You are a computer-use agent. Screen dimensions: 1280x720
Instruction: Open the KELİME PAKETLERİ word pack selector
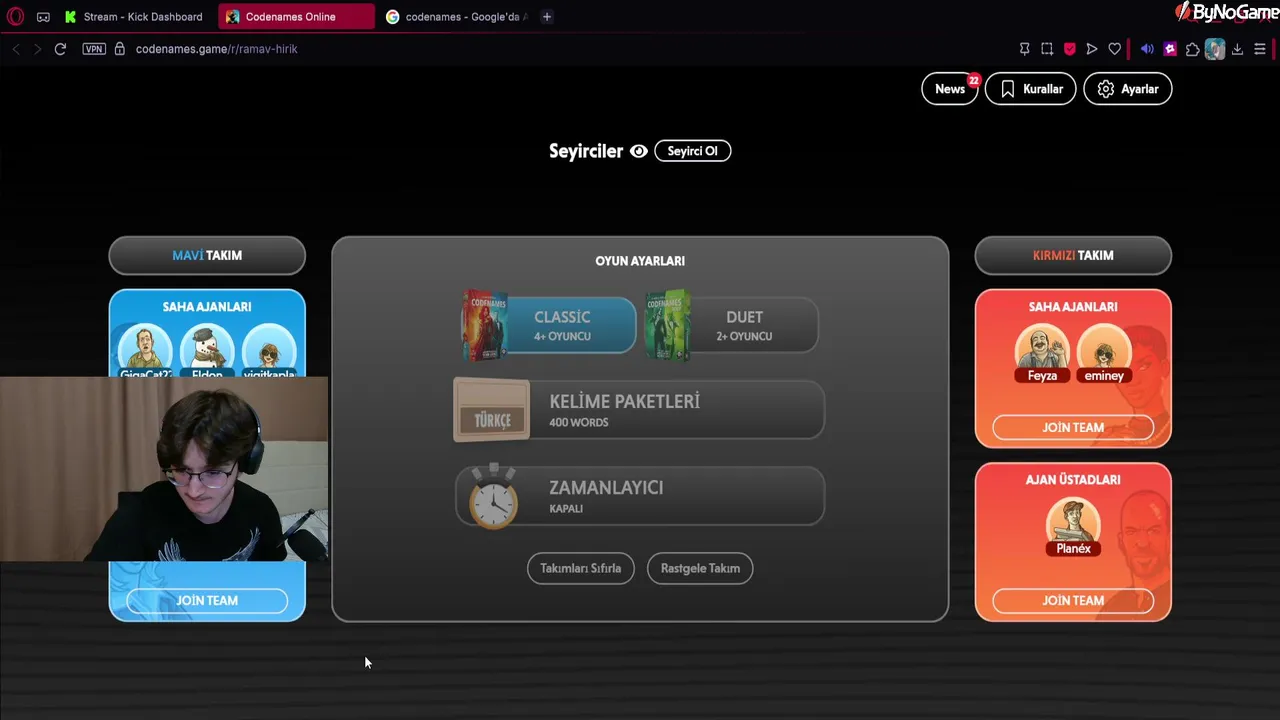(x=640, y=410)
